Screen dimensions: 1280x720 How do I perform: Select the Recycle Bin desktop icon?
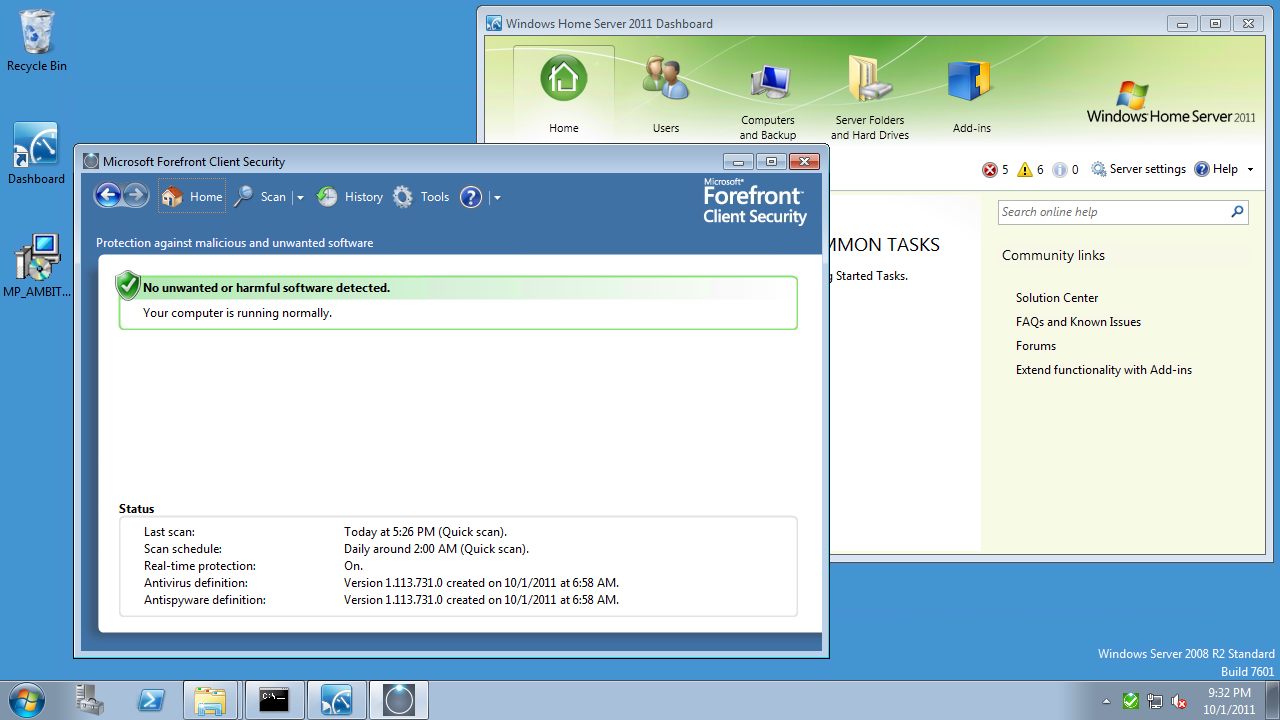[36, 41]
